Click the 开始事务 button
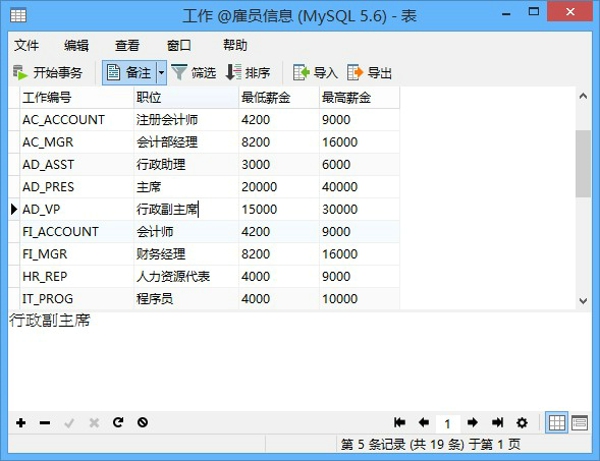This screenshot has width=600, height=461. click(48, 72)
